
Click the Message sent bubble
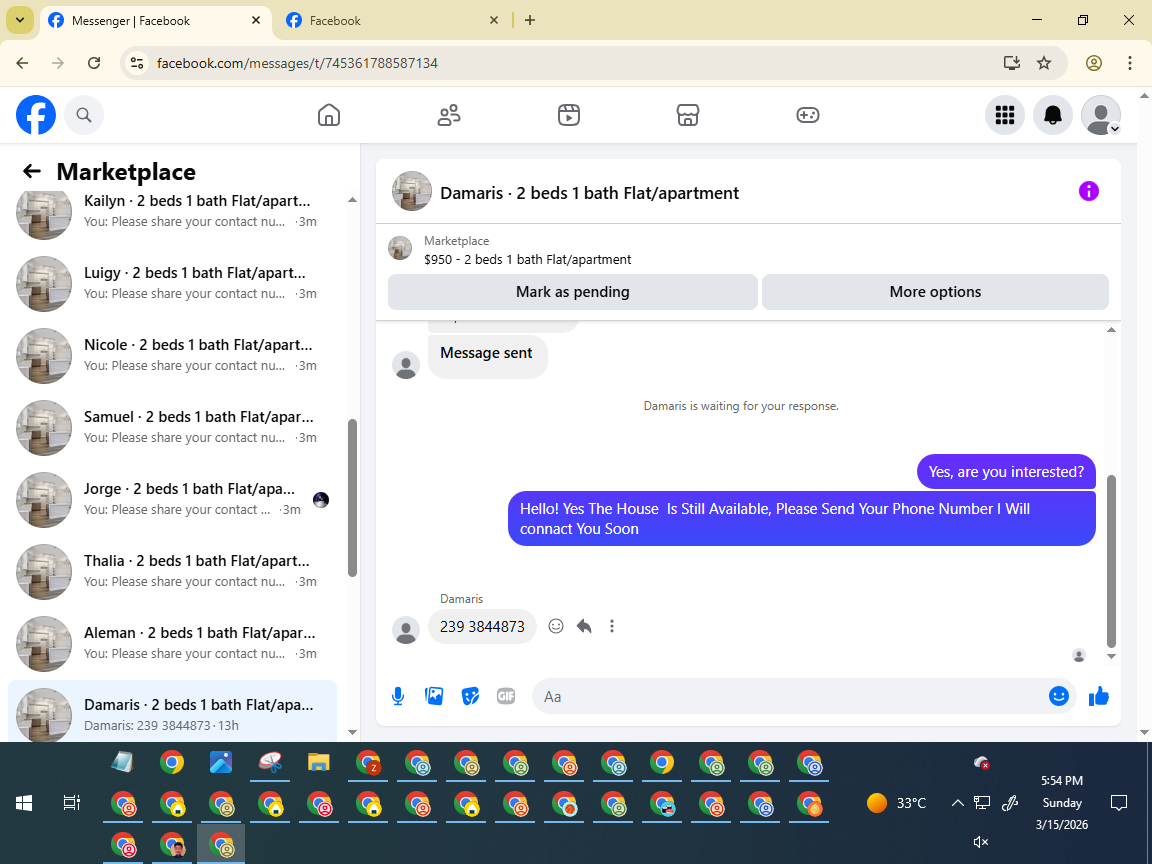487,357
